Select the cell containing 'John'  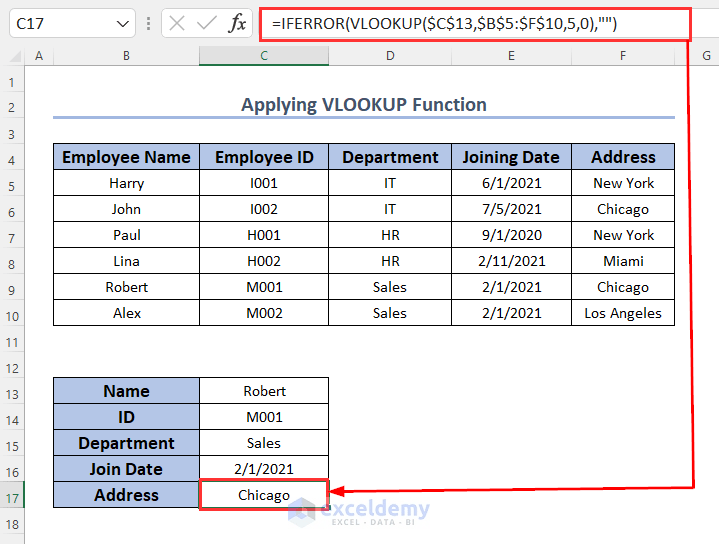(x=126, y=209)
